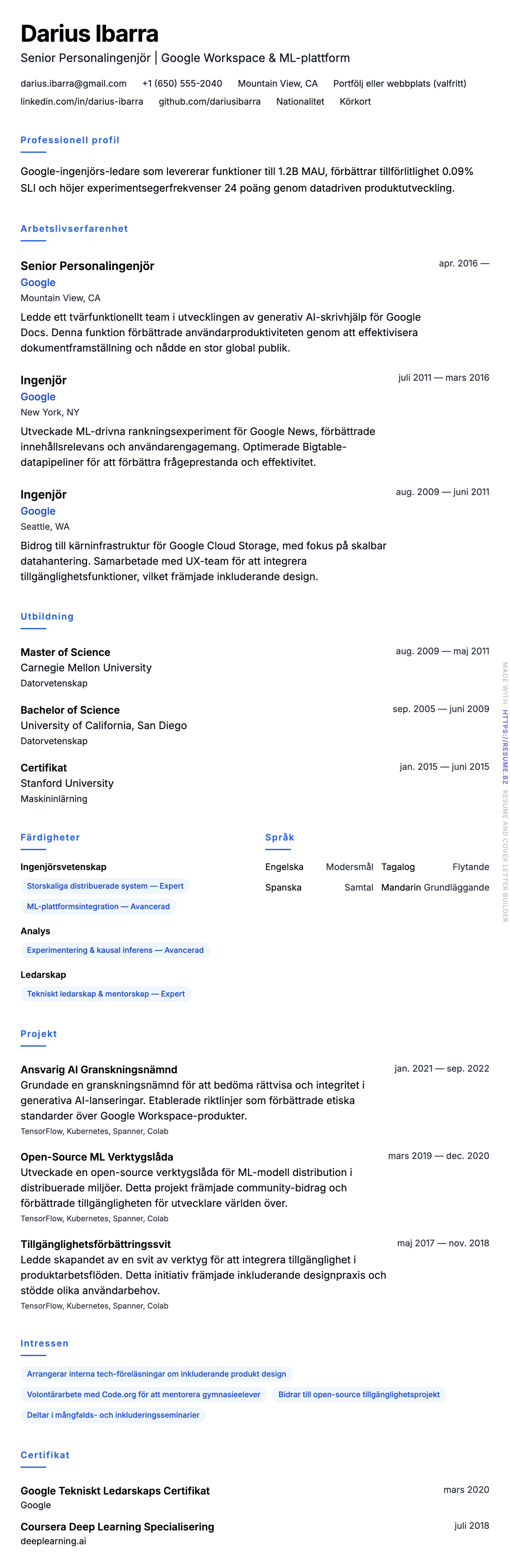Click the Tekniskt ledarskap & mentorskap tag

[105, 994]
